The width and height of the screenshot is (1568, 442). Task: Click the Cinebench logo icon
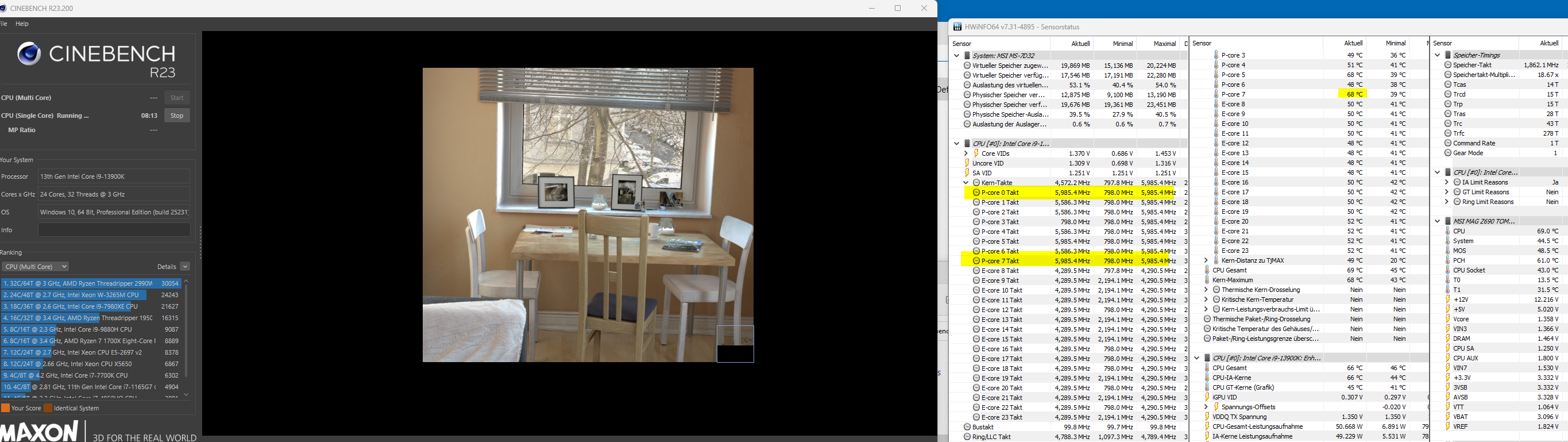pyautogui.click(x=29, y=54)
